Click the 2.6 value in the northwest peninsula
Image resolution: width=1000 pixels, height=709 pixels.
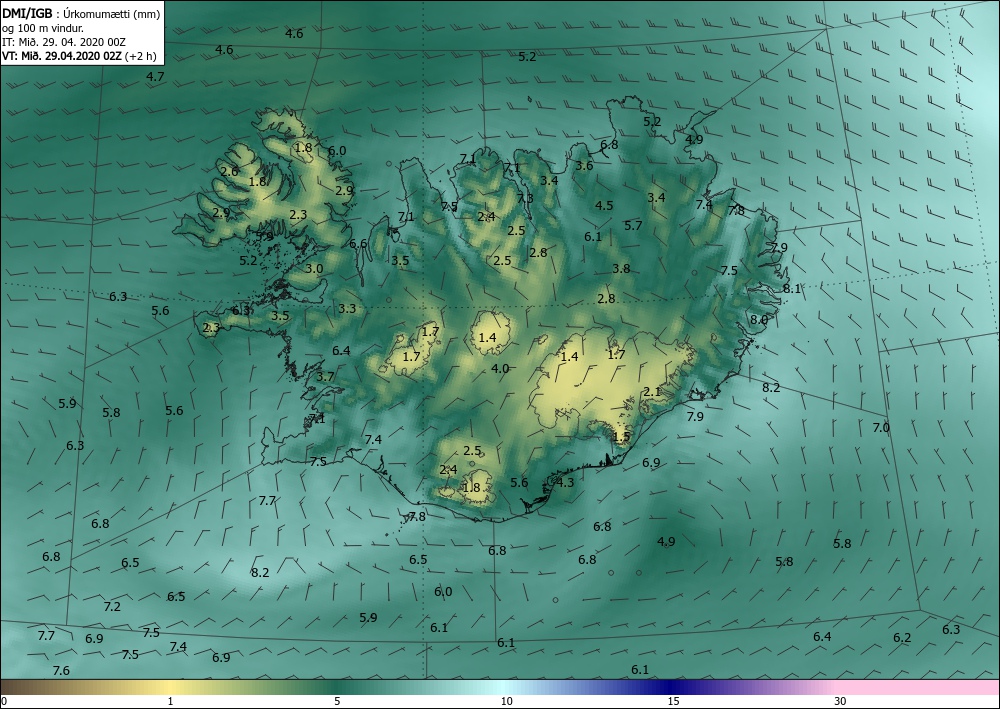click(x=229, y=172)
